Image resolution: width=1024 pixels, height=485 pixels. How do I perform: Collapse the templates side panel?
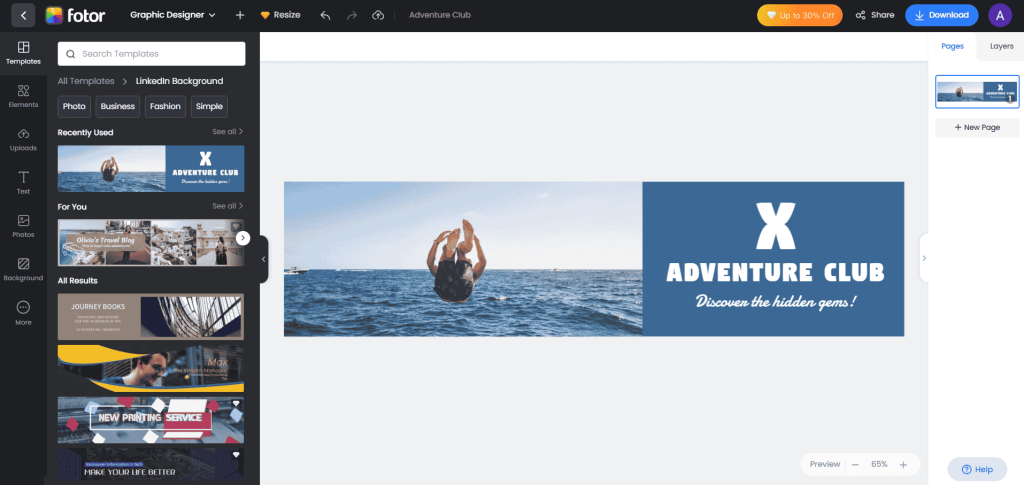pos(263,259)
